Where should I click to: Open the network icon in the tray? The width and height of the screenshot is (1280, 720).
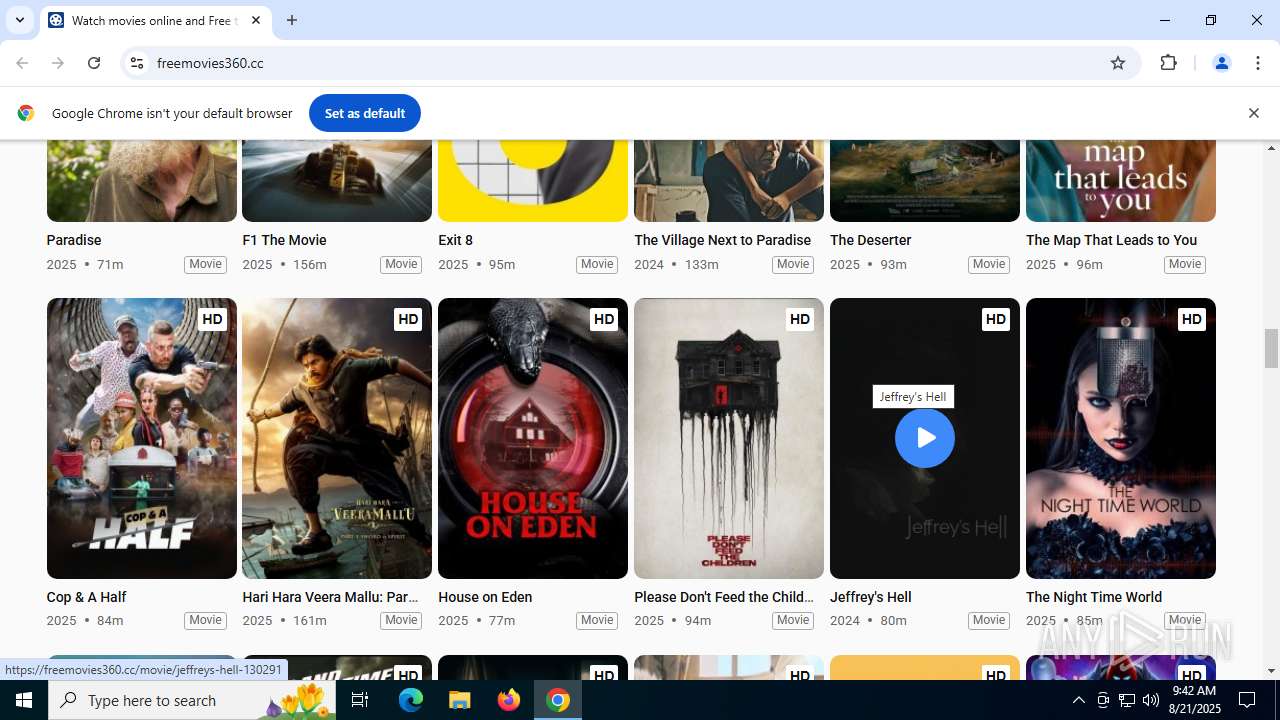1127,700
